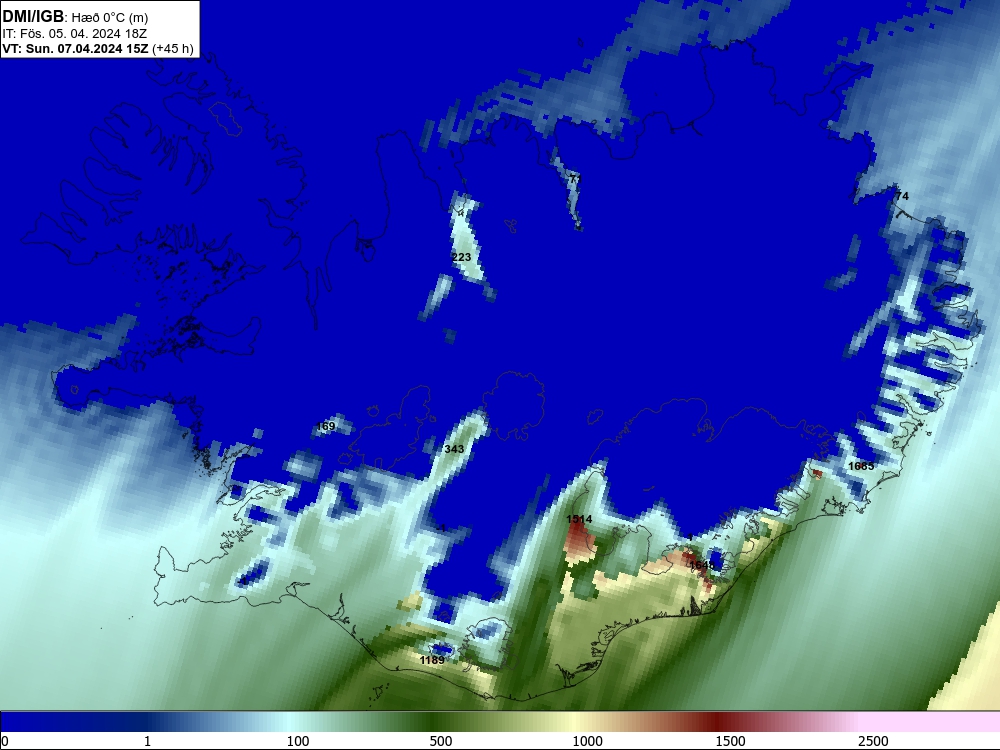Click the map value label 1514
Viewport: 1000px width, 750px height.
point(579,519)
